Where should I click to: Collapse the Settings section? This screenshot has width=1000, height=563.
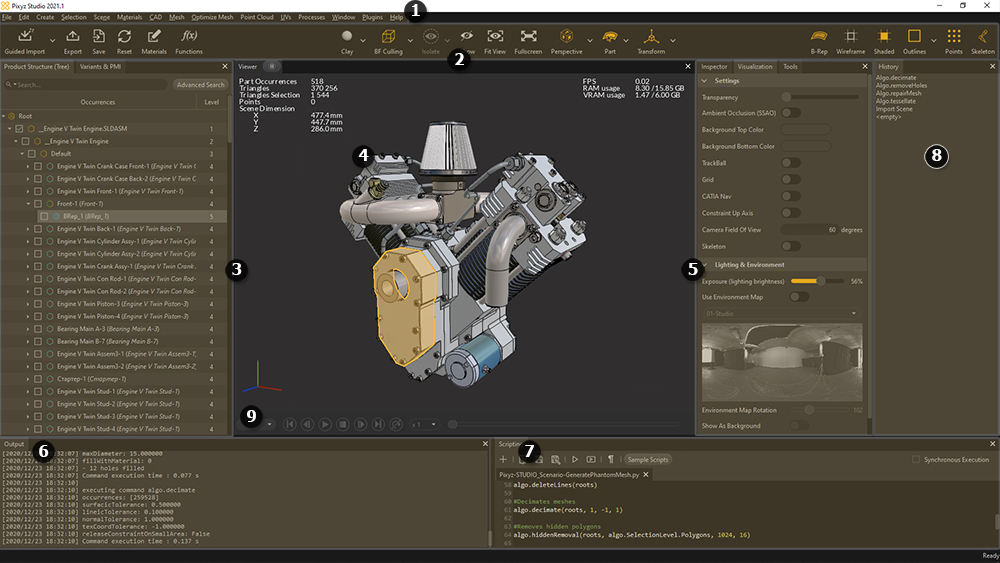705,81
